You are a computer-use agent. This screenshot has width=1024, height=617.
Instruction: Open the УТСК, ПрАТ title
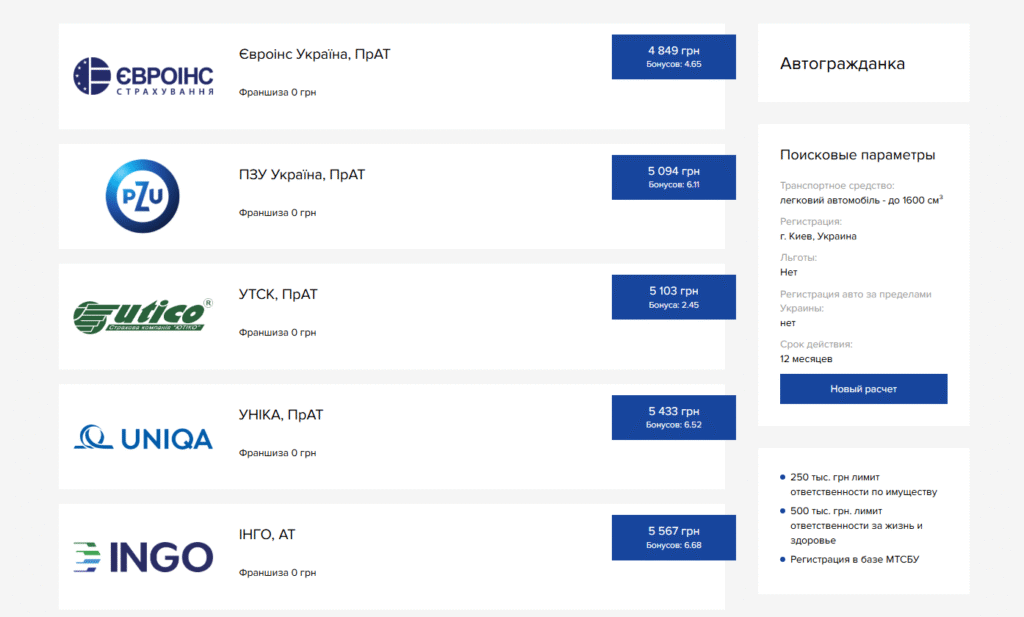click(278, 294)
